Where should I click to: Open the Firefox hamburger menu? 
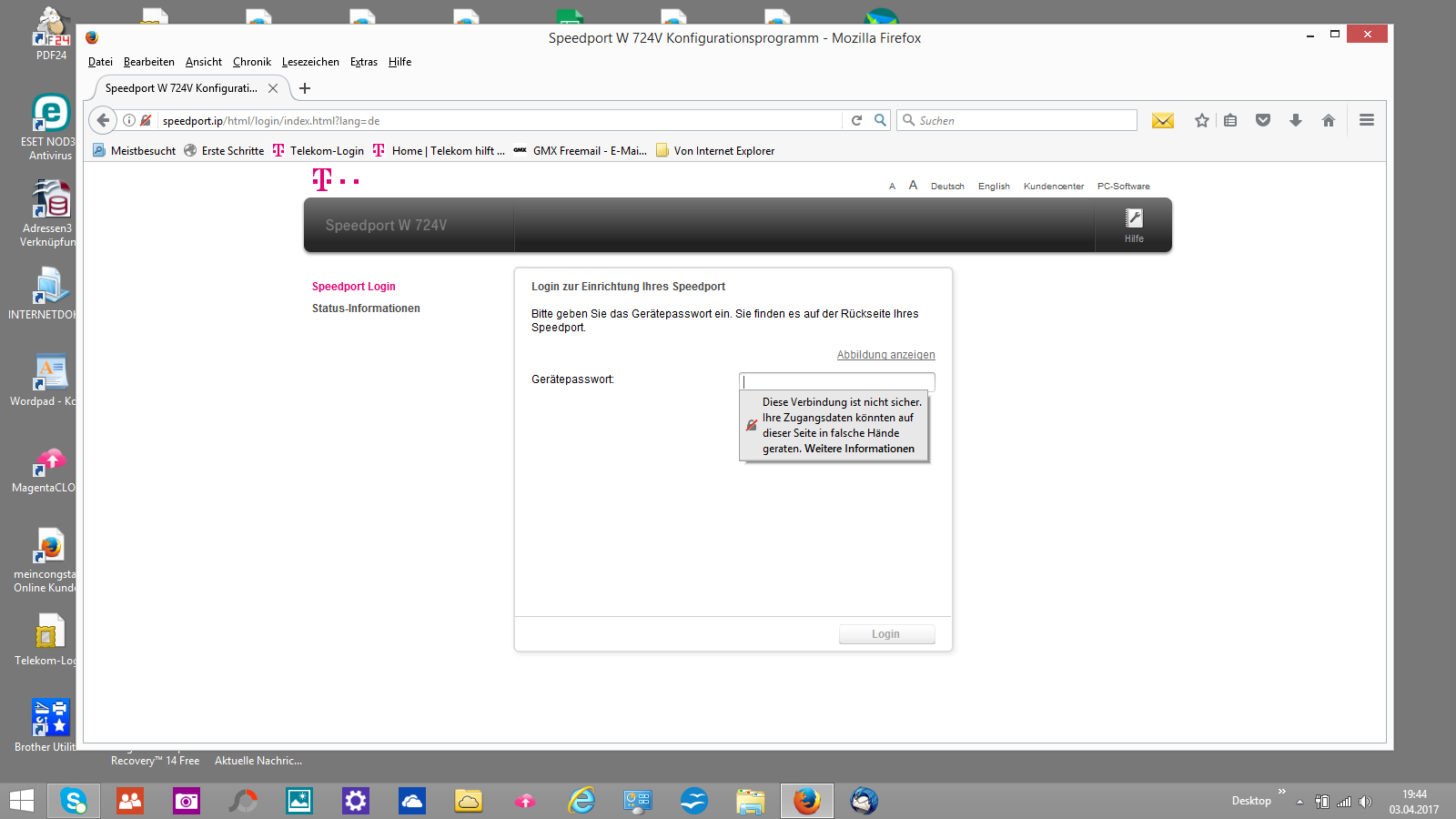pyautogui.click(x=1367, y=120)
